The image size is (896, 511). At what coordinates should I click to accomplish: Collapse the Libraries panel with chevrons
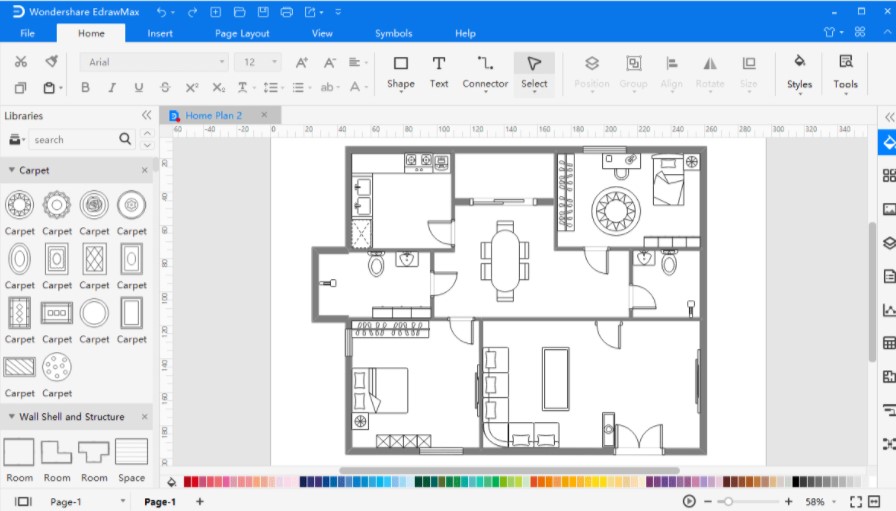click(x=146, y=115)
